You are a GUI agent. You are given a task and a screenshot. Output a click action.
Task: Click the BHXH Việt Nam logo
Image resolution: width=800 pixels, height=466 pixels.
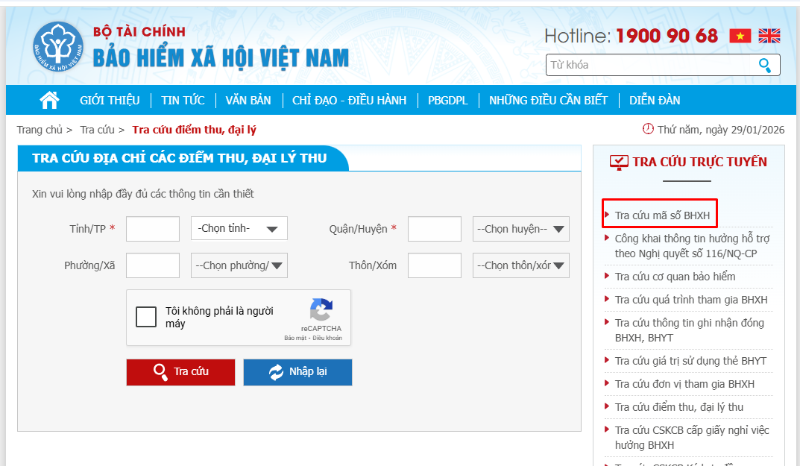coord(58,47)
